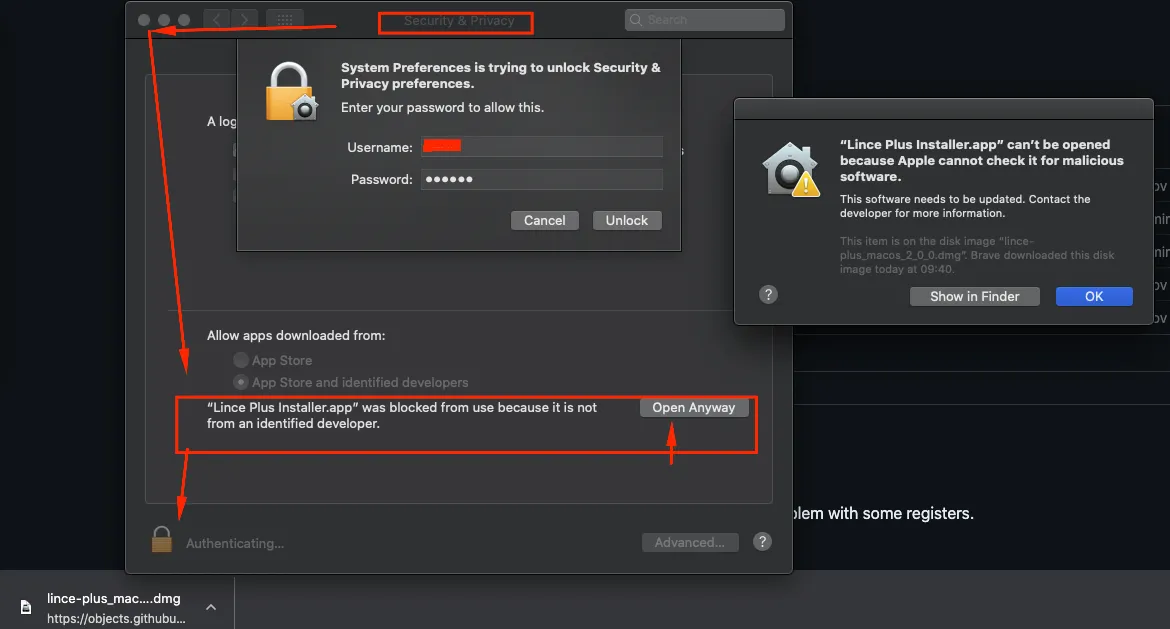
Task: Go back with the toolbar back arrow
Action: [x=216, y=19]
